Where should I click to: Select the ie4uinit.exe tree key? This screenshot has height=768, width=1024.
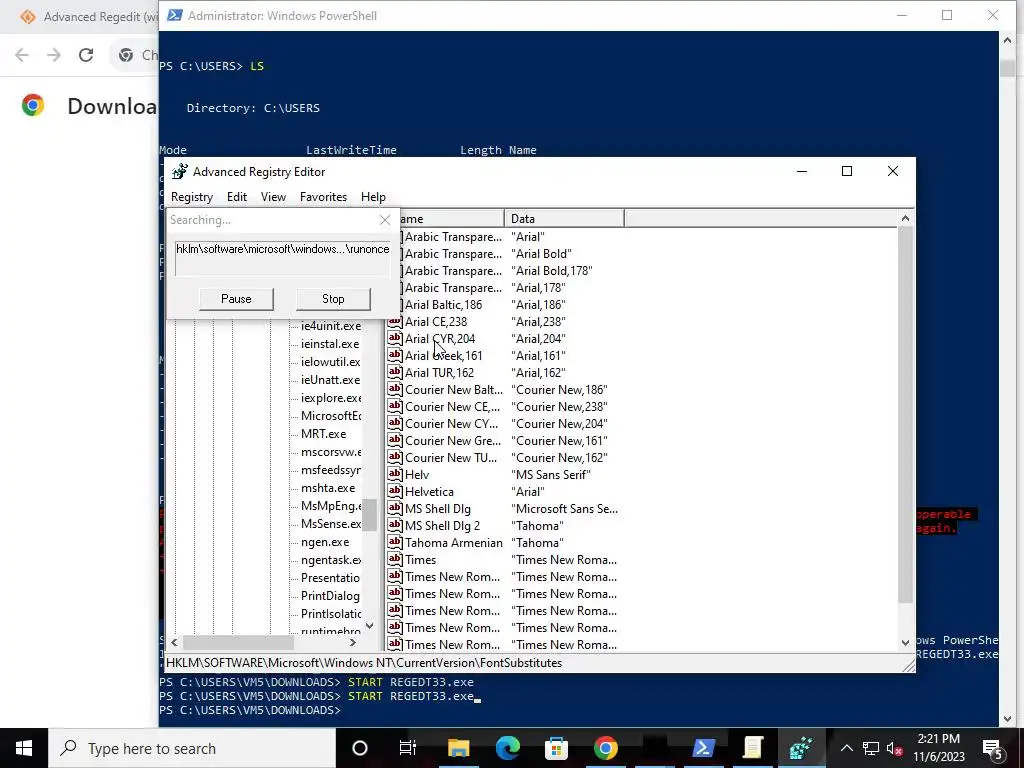click(x=330, y=326)
